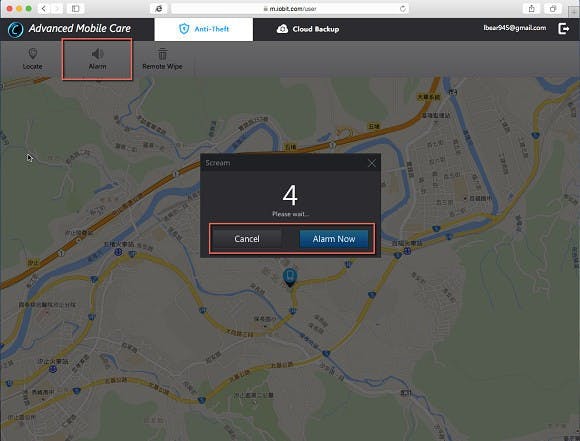580x441 pixels.
Task: Cancel the Scream countdown
Action: 247,239
